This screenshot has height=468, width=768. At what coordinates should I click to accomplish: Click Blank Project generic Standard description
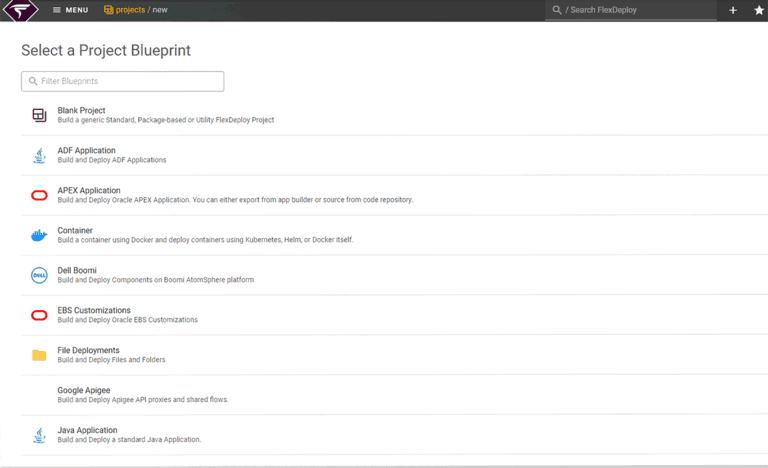click(x=166, y=120)
